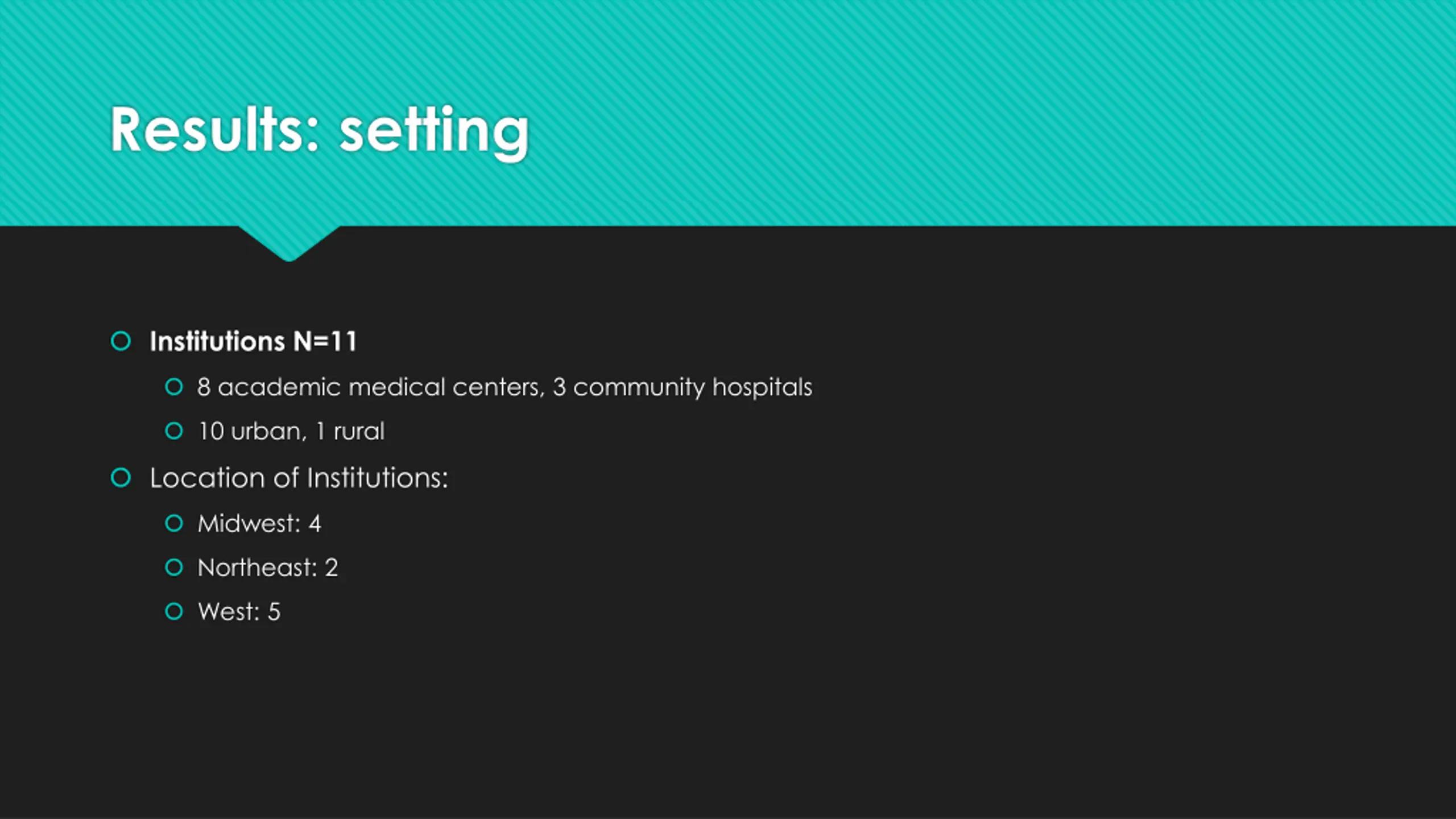
Task: Click the words 'community hospitals' in the first sub-bullet
Action: (x=693, y=388)
